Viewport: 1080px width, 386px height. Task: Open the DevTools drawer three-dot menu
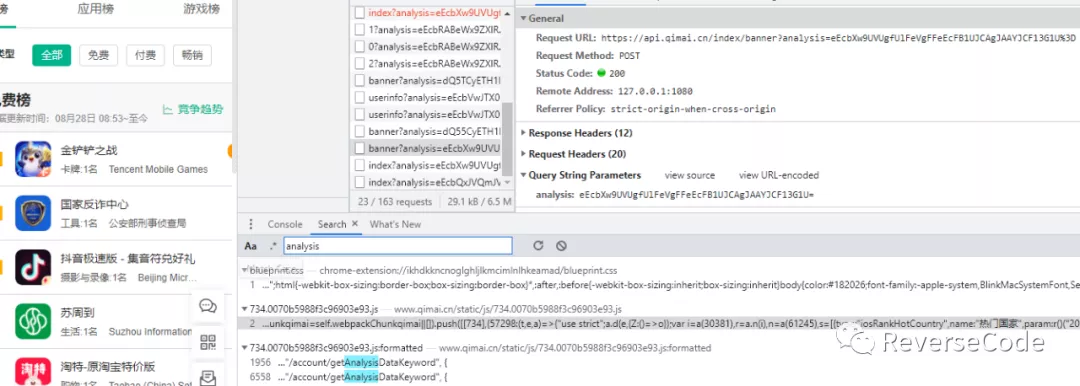(x=251, y=224)
